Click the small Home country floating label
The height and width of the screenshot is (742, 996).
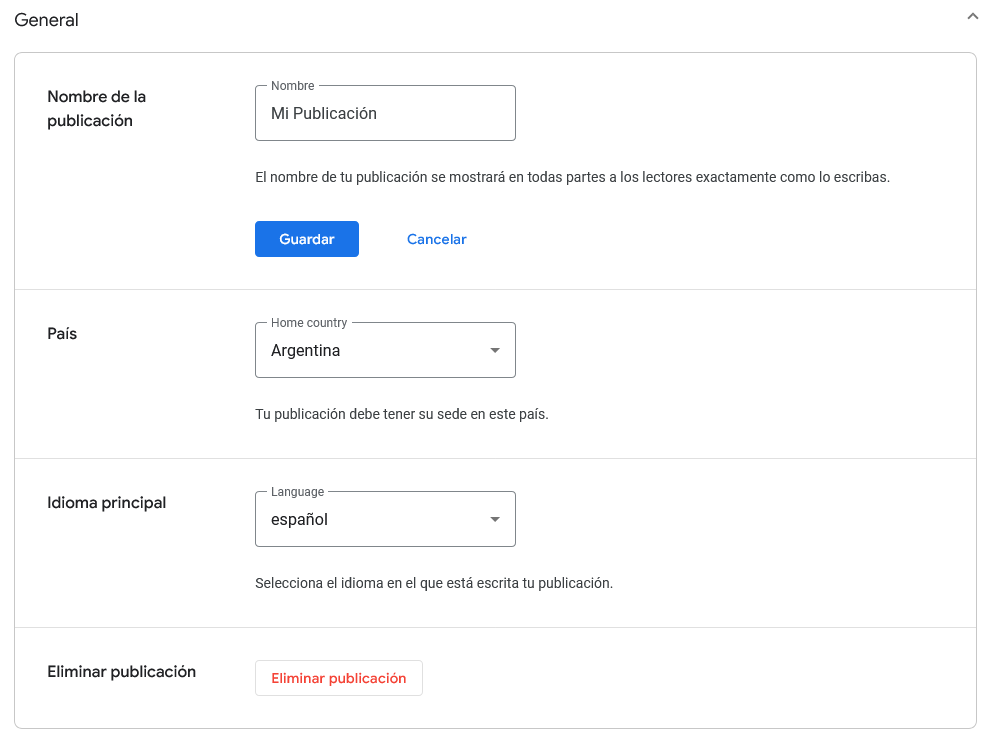point(309,323)
